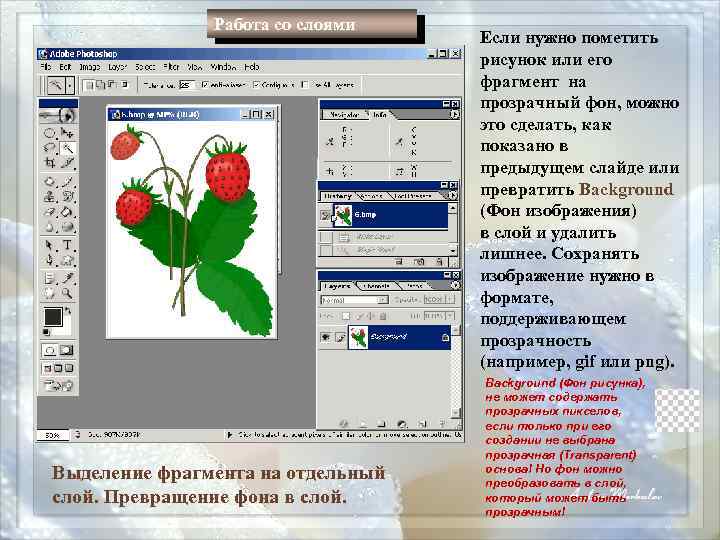Open status bar info arrow menu
720x540 pixels.
230,434
